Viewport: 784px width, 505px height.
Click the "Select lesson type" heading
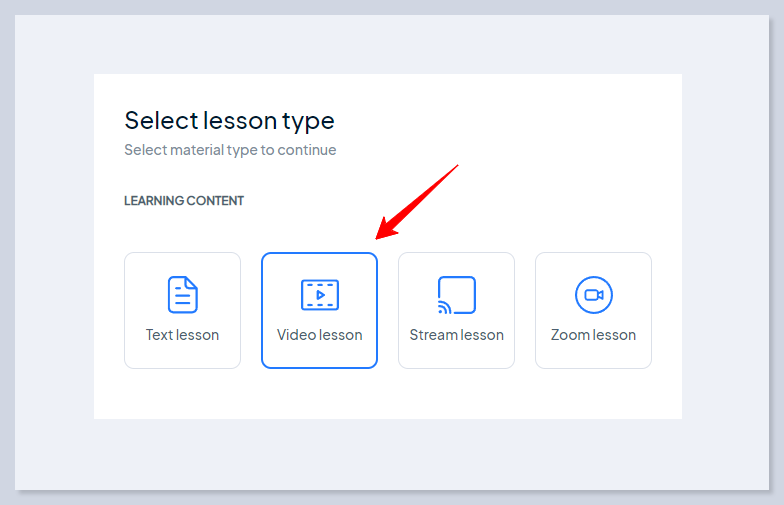click(x=230, y=121)
